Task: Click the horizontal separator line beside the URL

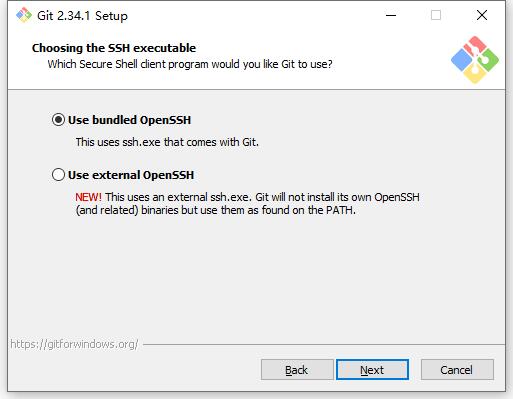Action: tap(324, 344)
